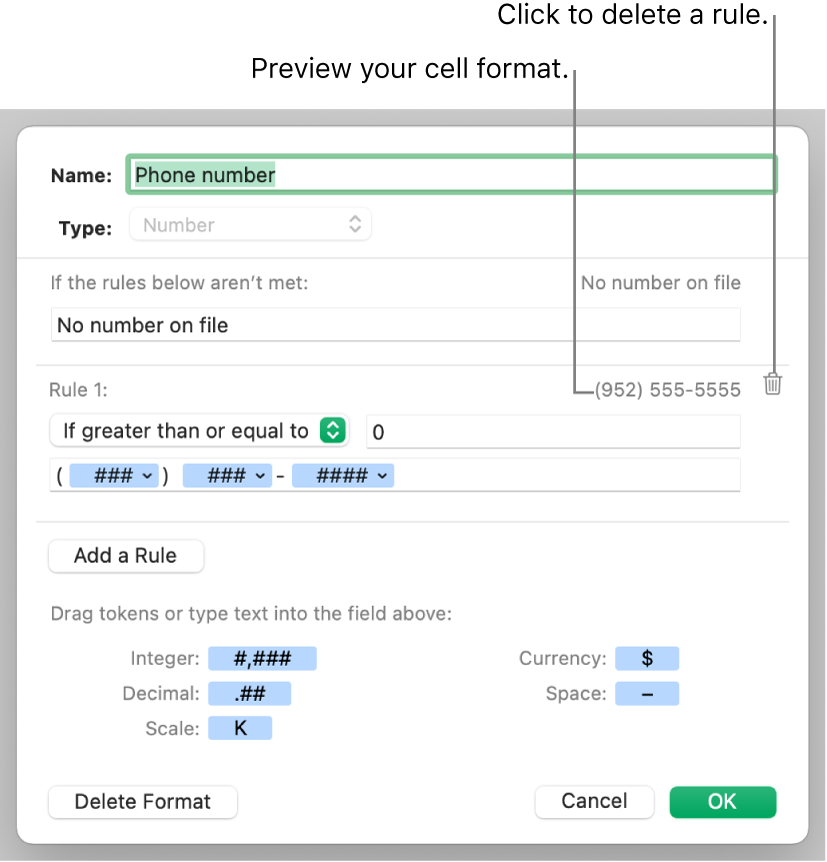Screen dimensions: 827x862
Task: Click the trash icon to delete Rule 1
Action: [771, 384]
